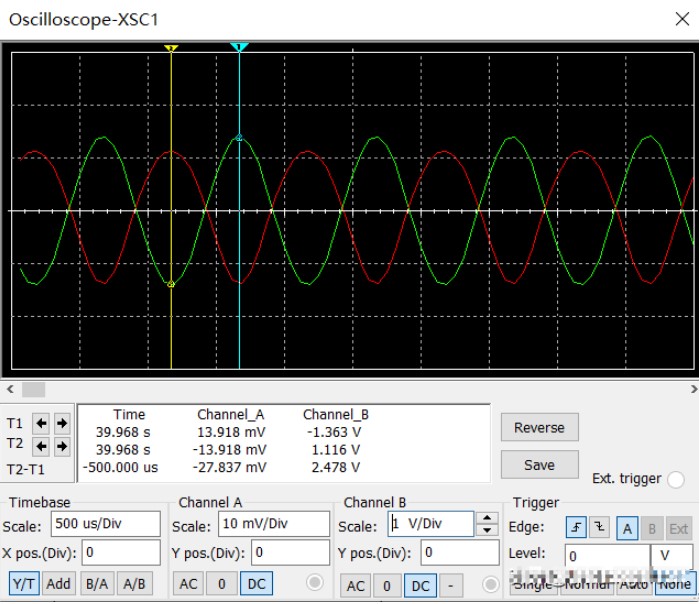Move cursor T2 left with arrow
The height and width of the screenshot is (604, 700).
[41, 446]
